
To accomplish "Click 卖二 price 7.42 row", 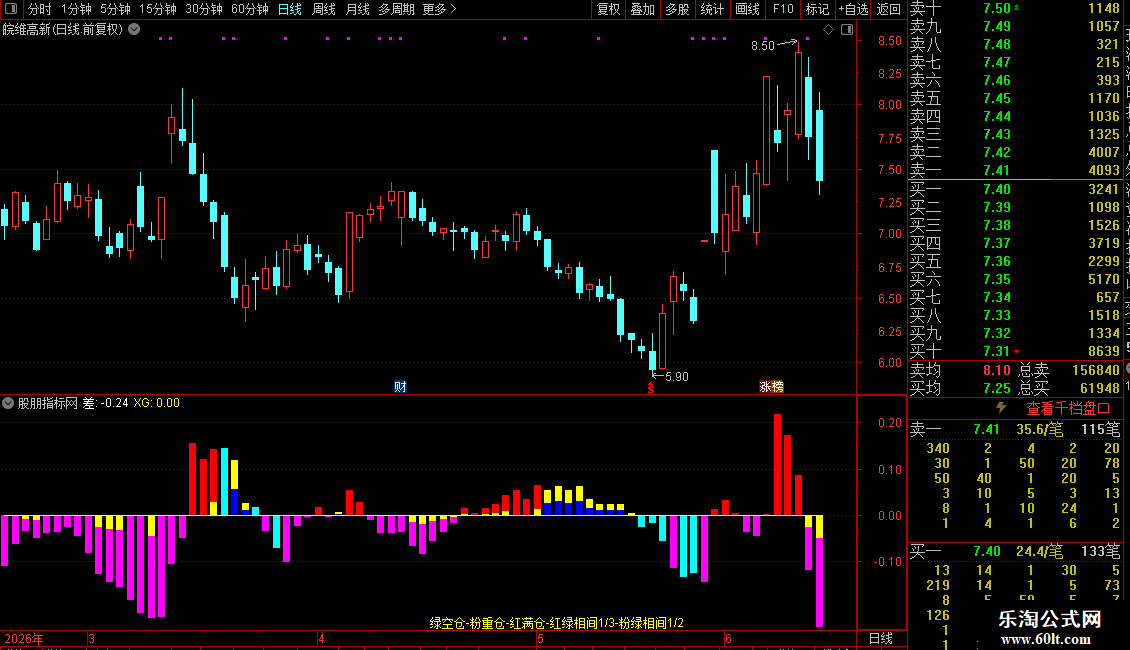I will 1015,152.
